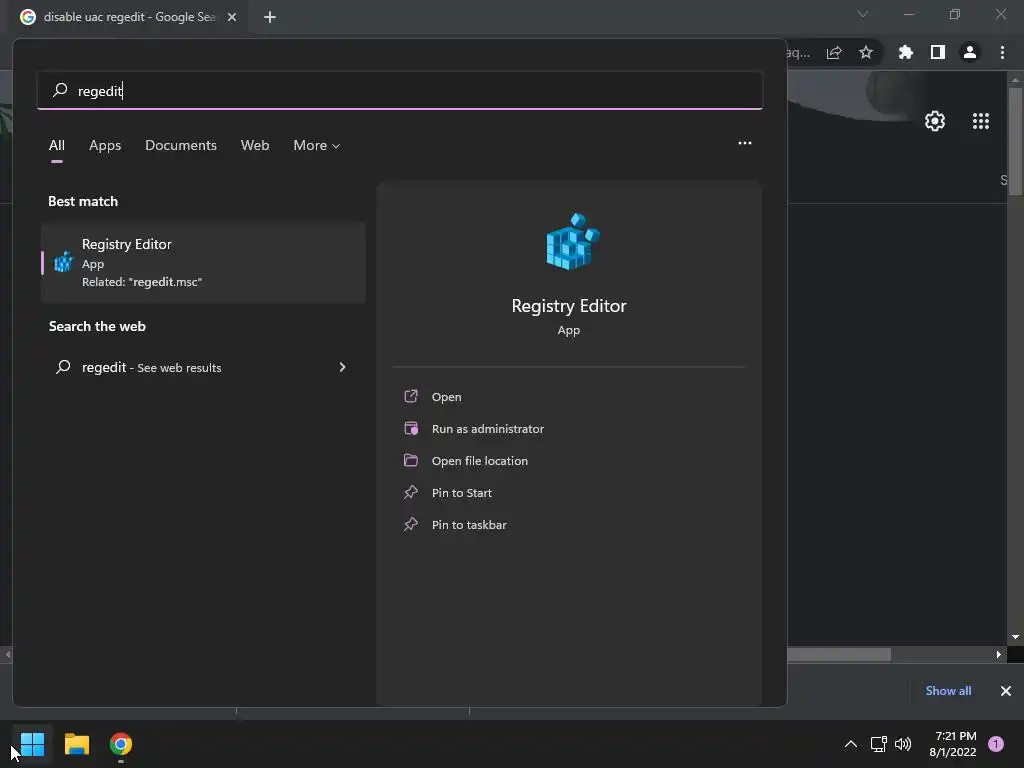Viewport: 1024px width, 768px height.
Task: Open search options three-dot menu
Action: [744, 143]
